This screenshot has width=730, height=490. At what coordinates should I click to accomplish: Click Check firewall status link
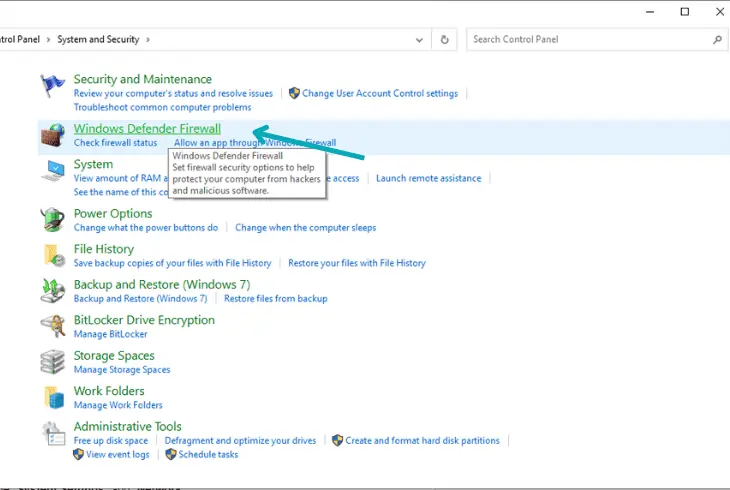coord(115,143)
